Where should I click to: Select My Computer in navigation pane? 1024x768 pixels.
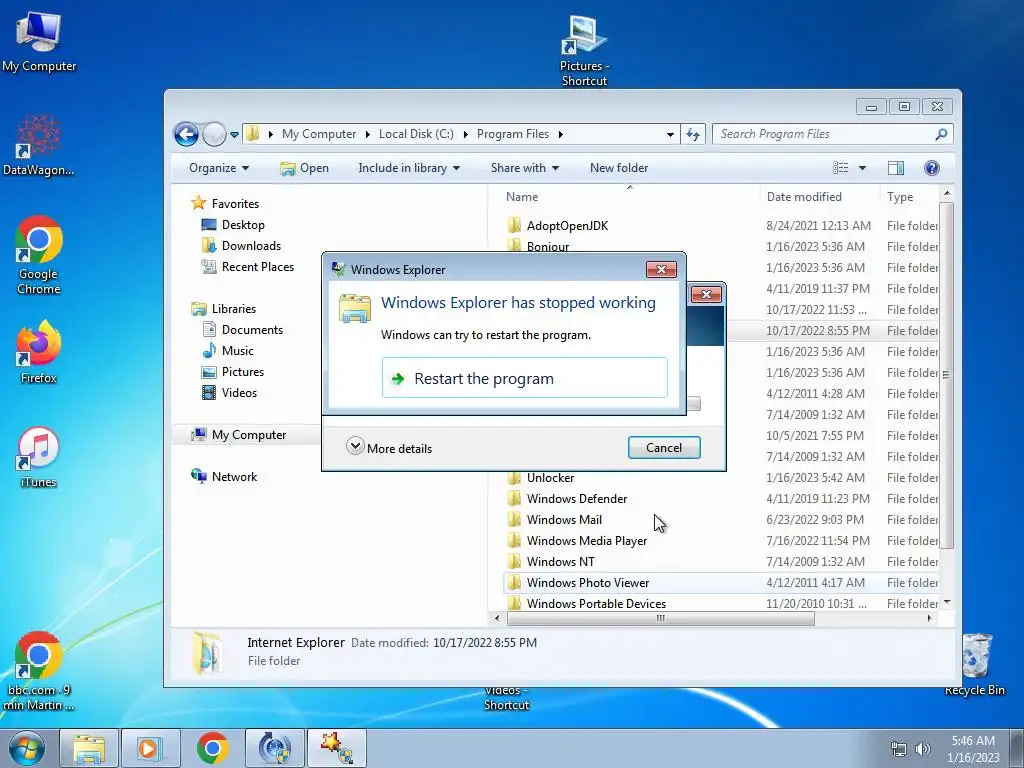(x=248, y=435)
